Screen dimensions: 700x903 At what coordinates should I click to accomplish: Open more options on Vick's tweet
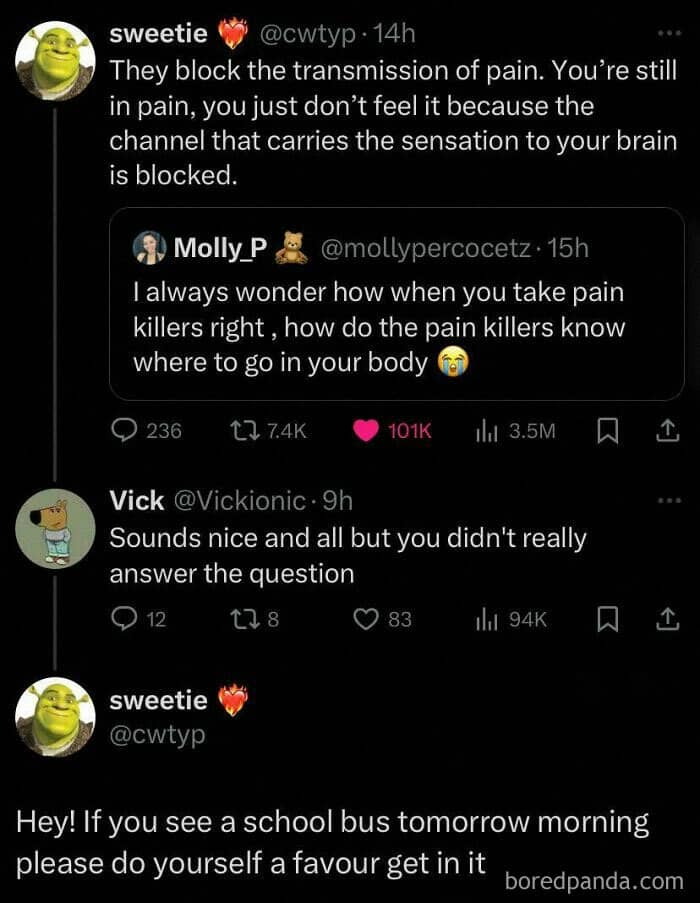667,501
